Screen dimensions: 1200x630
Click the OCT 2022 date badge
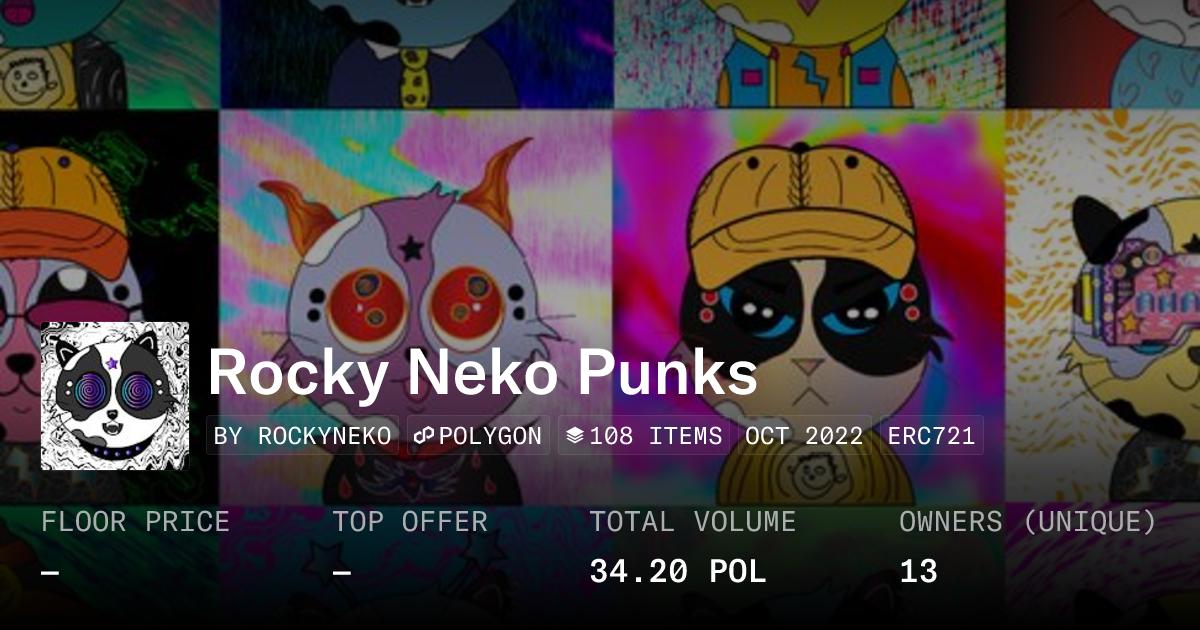(x=804, y=436)
